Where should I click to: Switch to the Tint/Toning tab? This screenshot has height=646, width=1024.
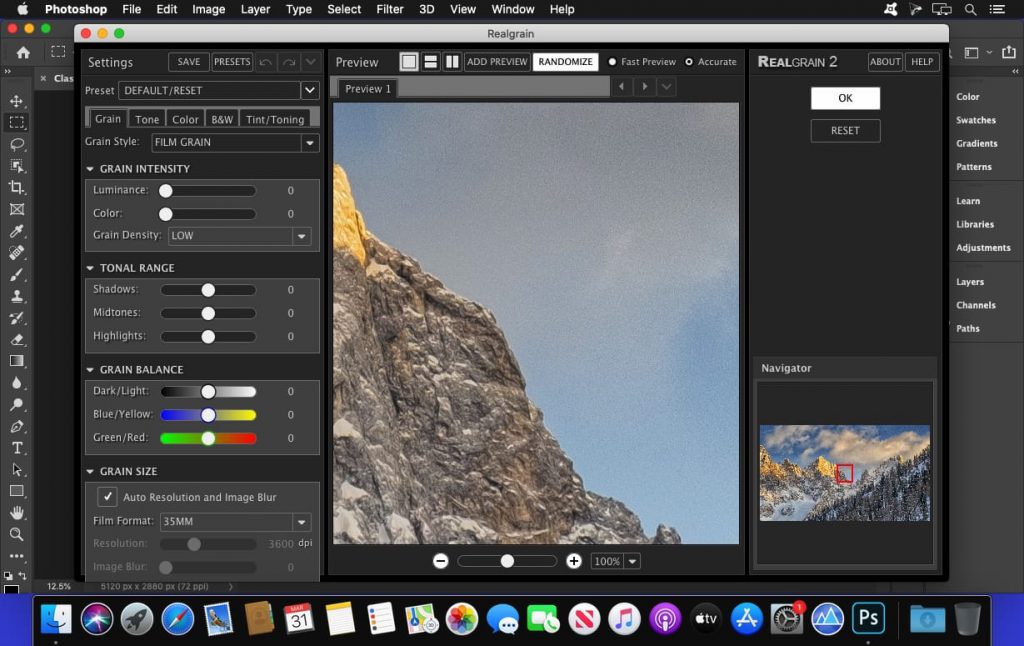(x=278, y=118)
